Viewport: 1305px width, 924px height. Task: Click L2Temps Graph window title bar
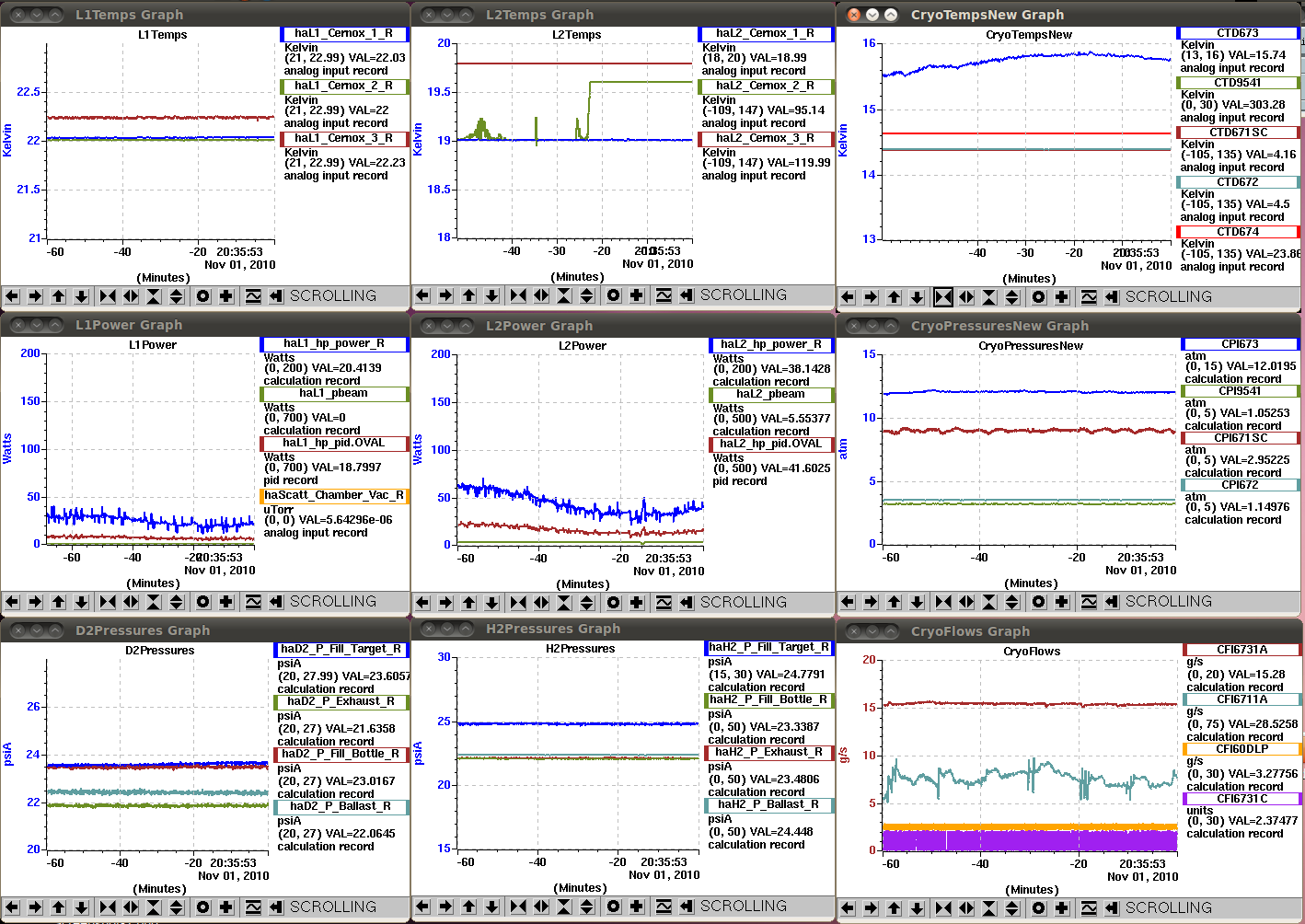tap(623, 15)
